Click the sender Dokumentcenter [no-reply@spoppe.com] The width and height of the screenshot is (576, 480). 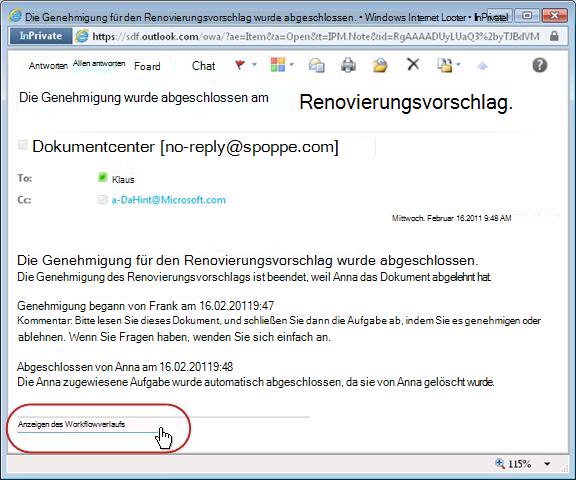(185, 147)
